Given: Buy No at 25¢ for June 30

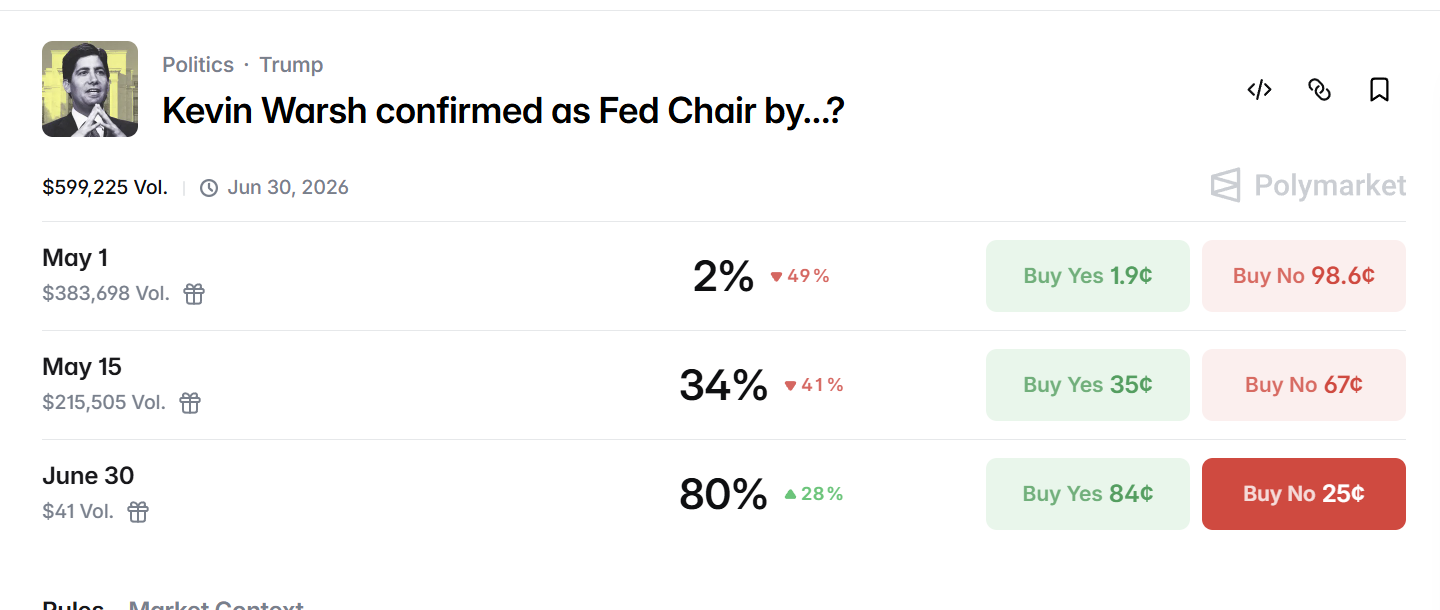Looking at the screenshot, I should [1304, 494].
